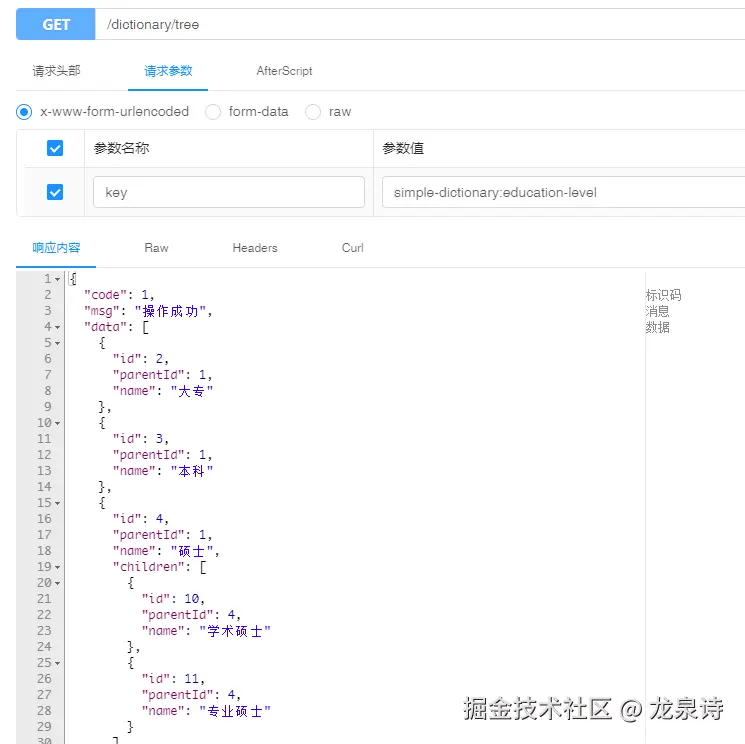Open the Curl response tab
Viewport: 745px width, 744px height.
point(353,248)
